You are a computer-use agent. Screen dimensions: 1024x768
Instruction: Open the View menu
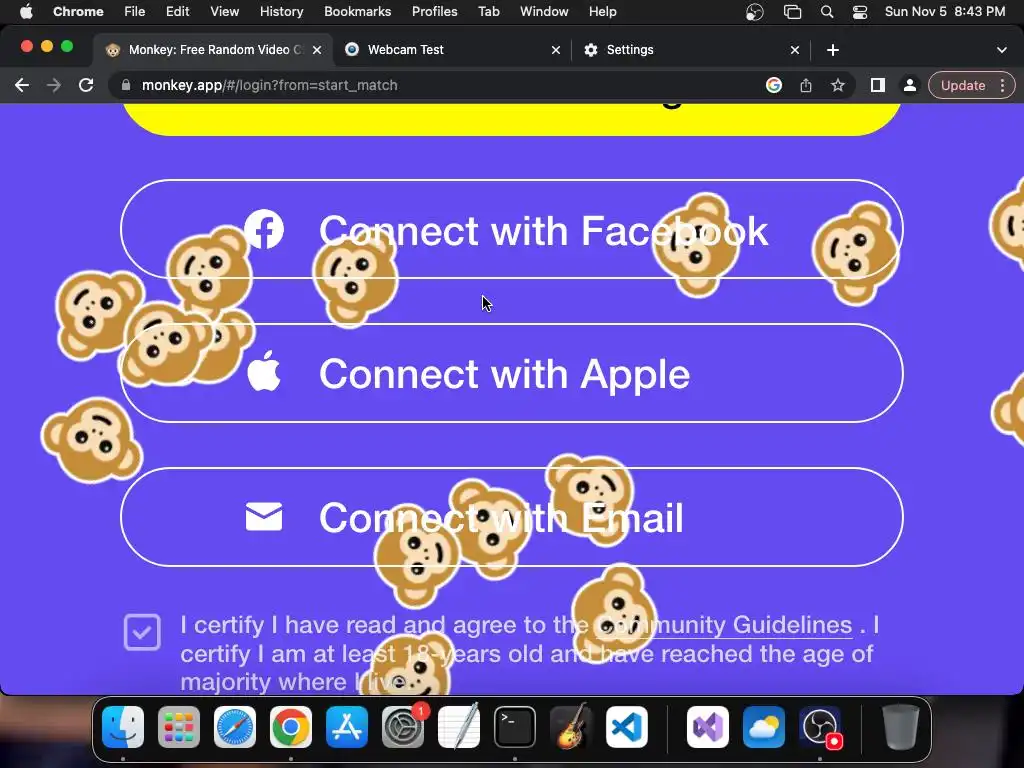[x=225, y=11]
